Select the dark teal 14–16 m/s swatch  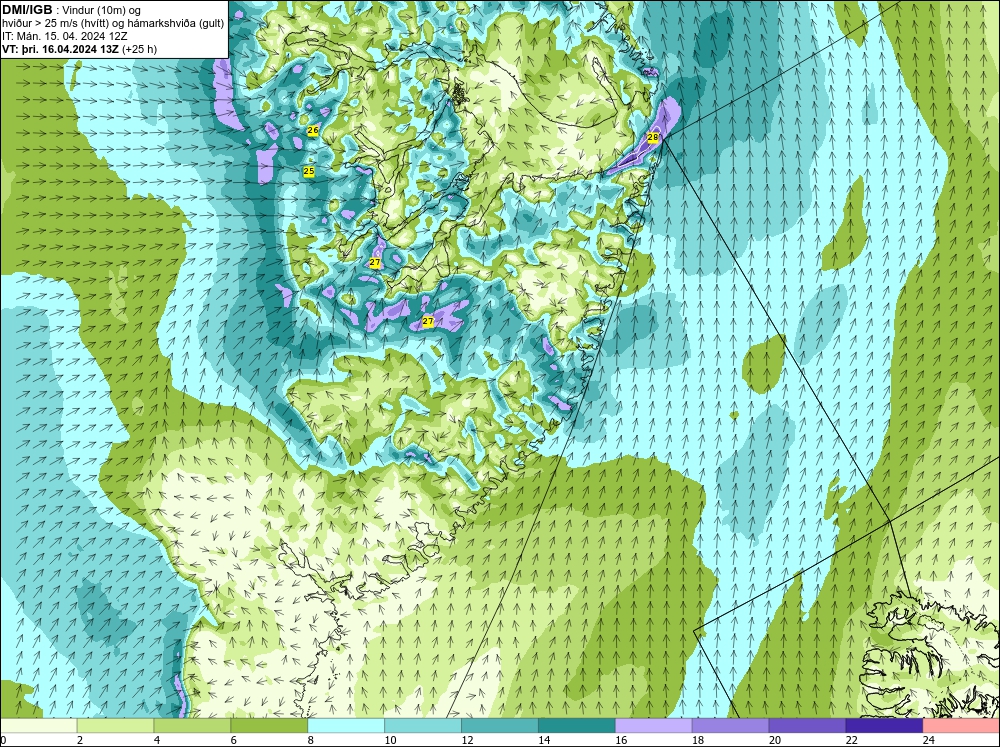(x=577, y=725)
